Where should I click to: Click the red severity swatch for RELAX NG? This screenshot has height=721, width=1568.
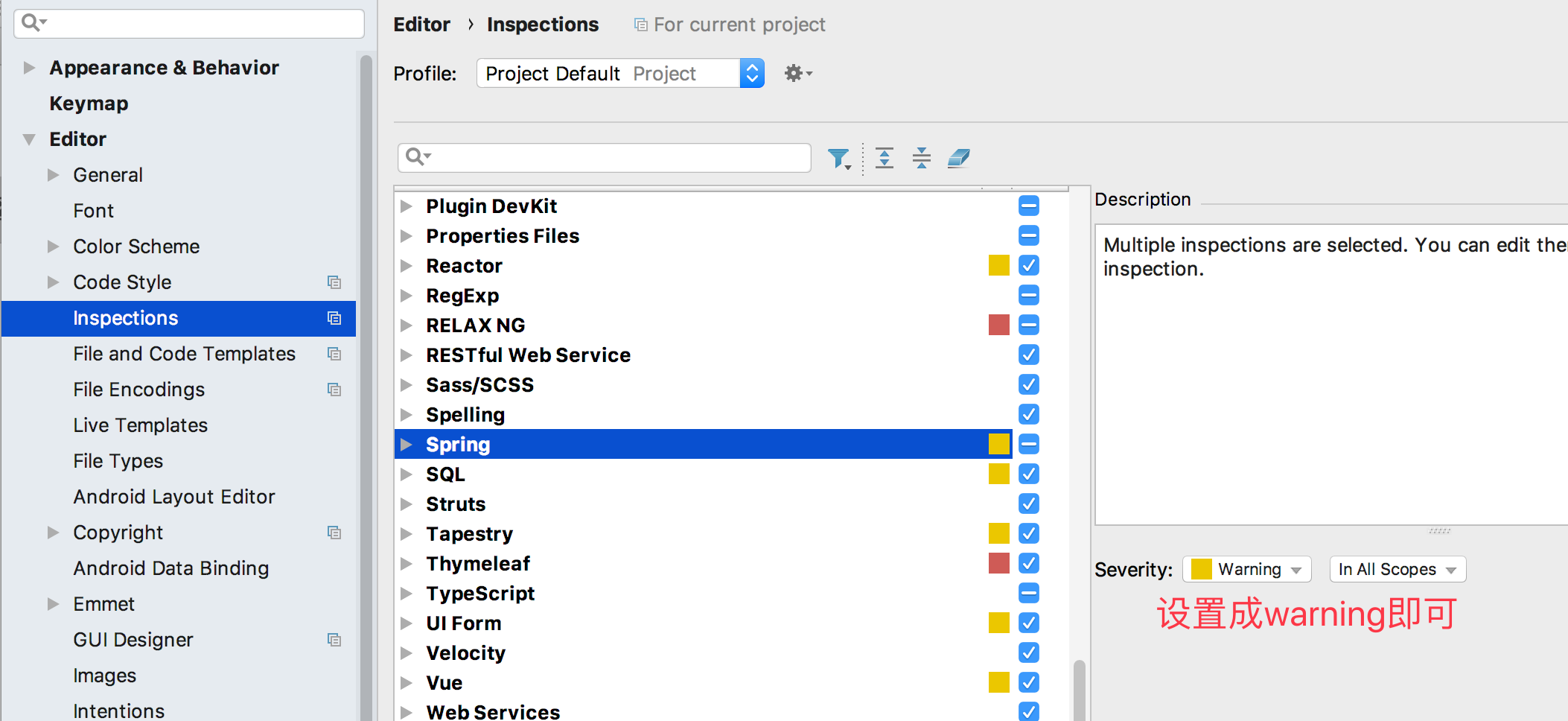[999, 325]
